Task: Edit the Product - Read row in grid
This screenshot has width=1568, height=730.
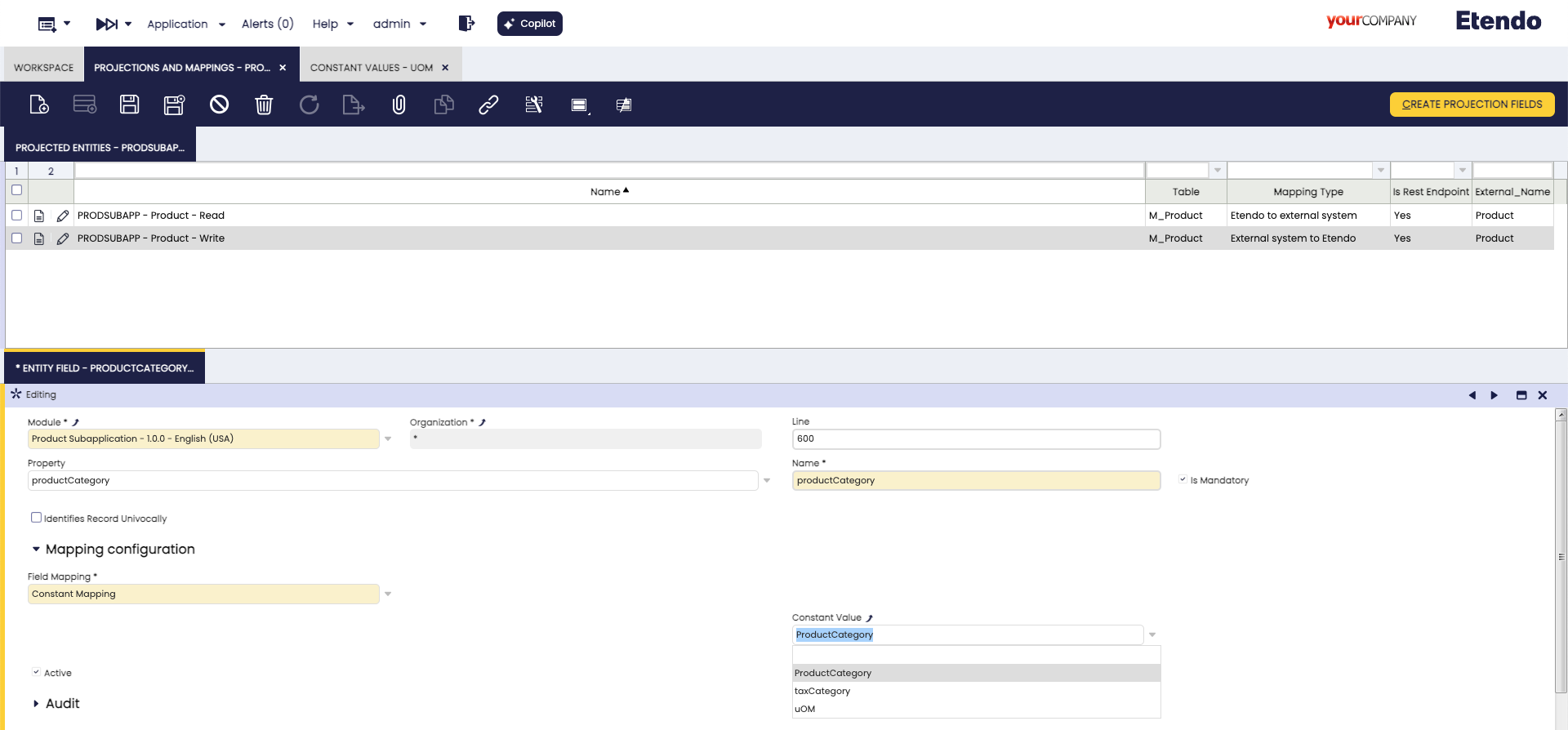Action: (63, 216)
